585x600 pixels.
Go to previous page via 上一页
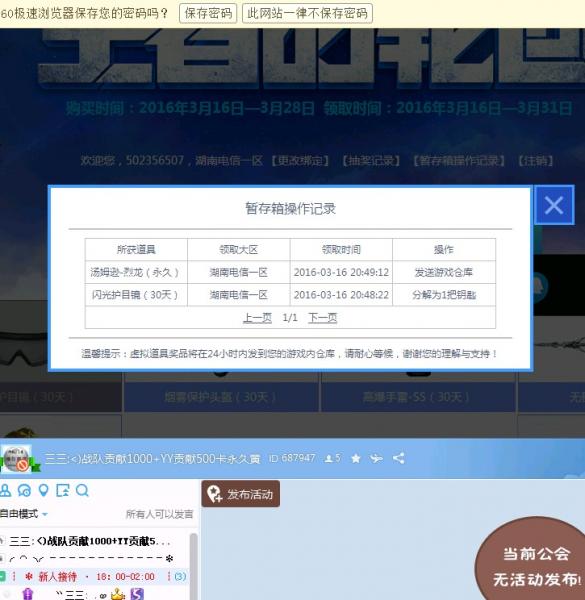tap(257, 318)
